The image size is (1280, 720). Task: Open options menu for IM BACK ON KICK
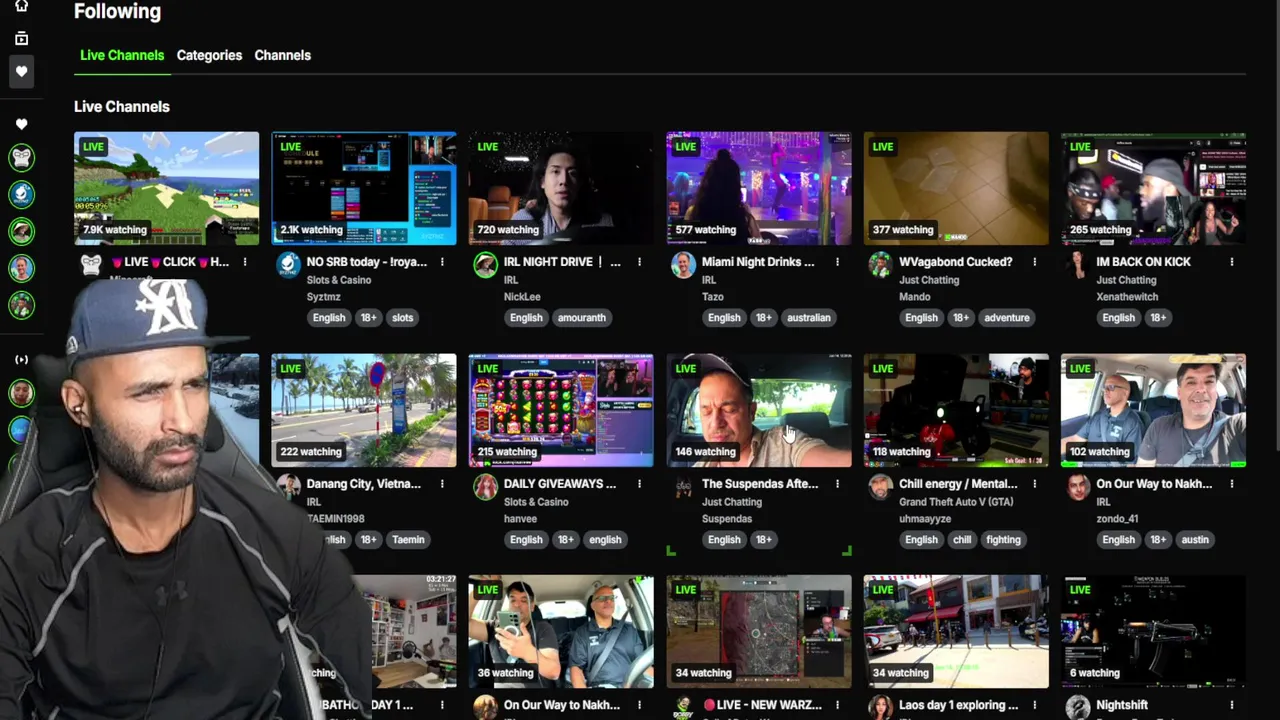[x=1232, y=262]
